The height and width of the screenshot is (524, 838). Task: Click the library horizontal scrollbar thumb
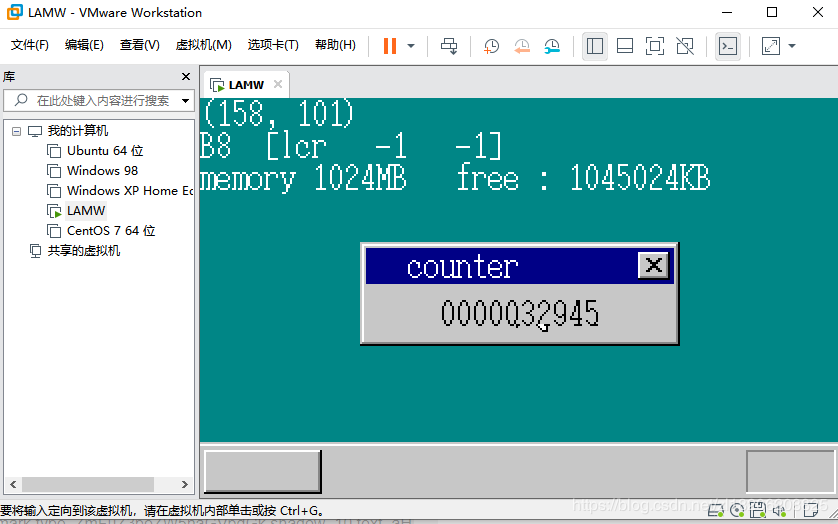[88, 484]
